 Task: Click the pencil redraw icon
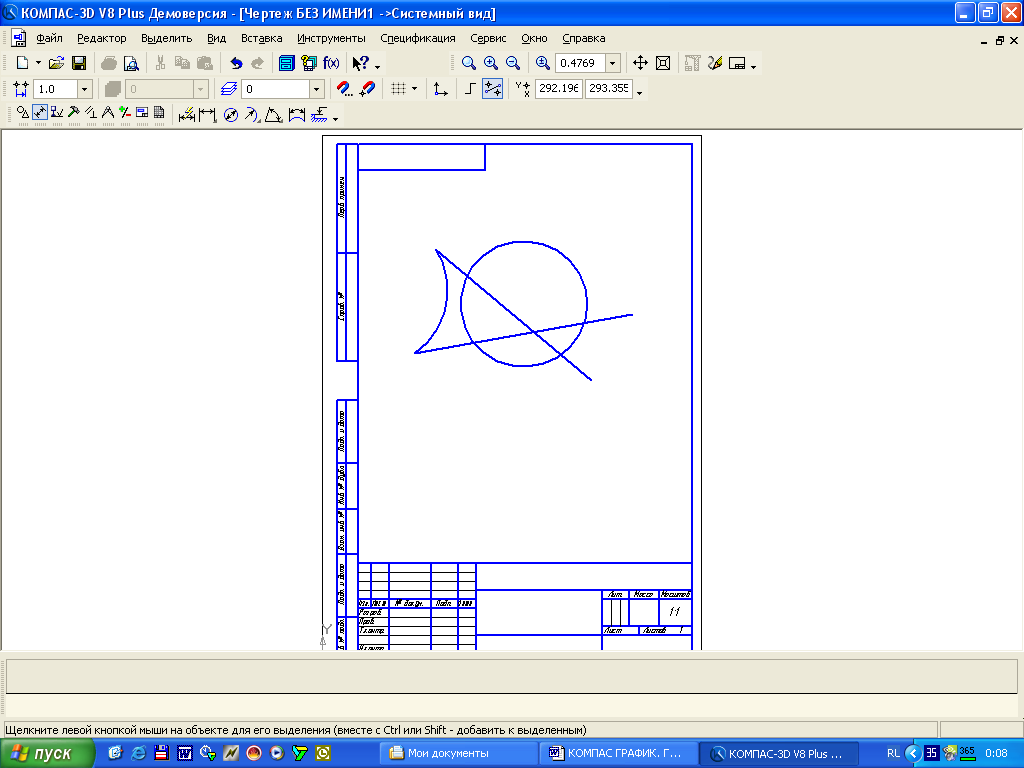[715, 63]
